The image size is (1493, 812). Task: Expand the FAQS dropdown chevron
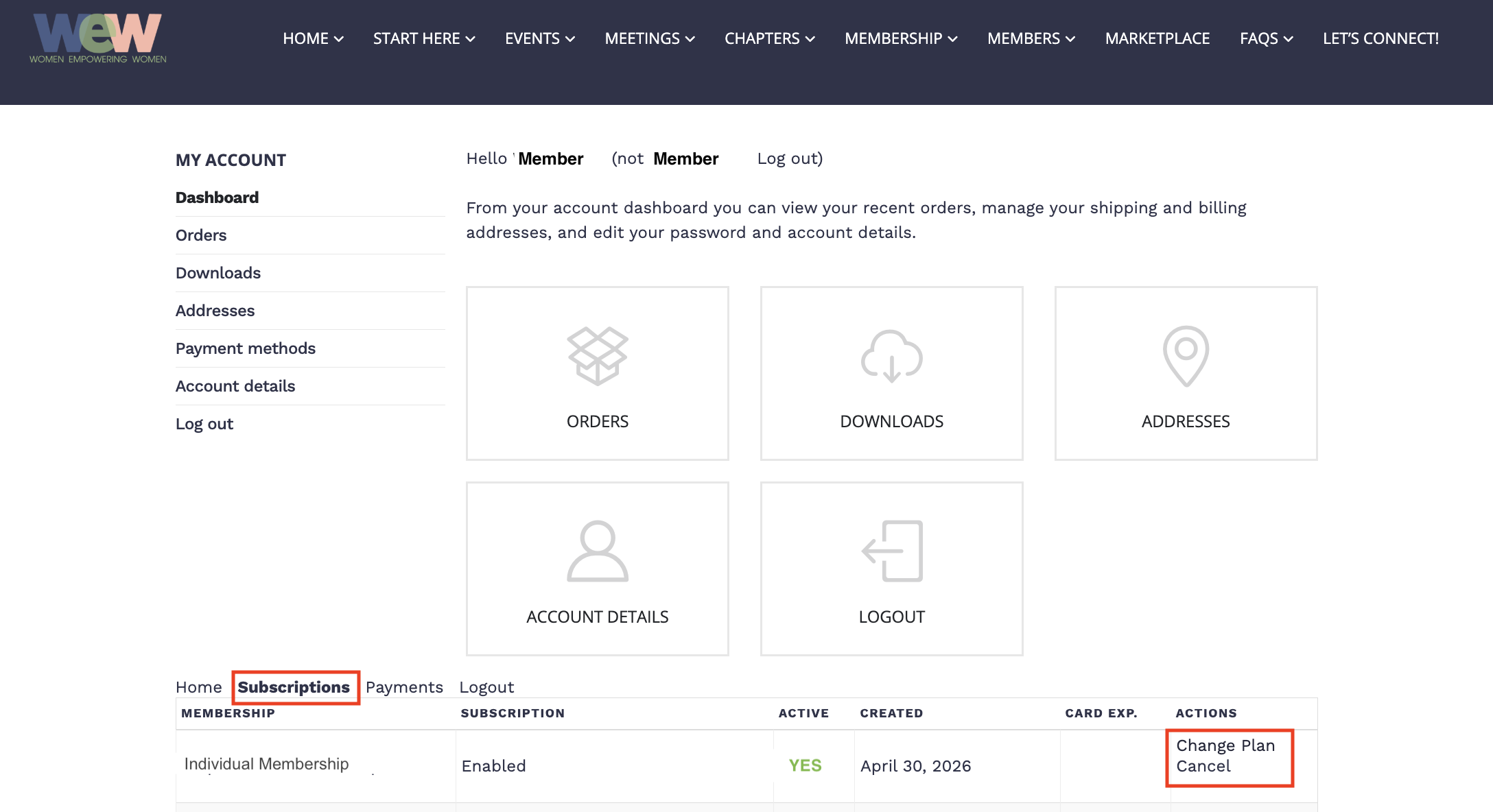tap(1289, 39)
